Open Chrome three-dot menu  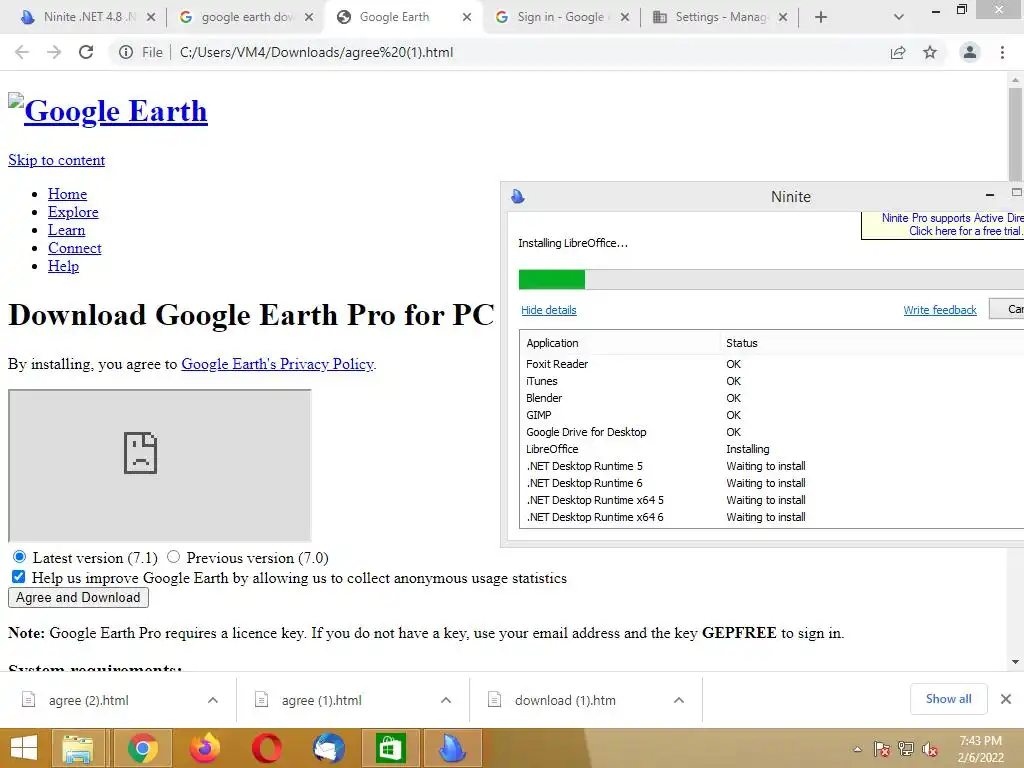pyautogui.click(x=1002, y=52)
